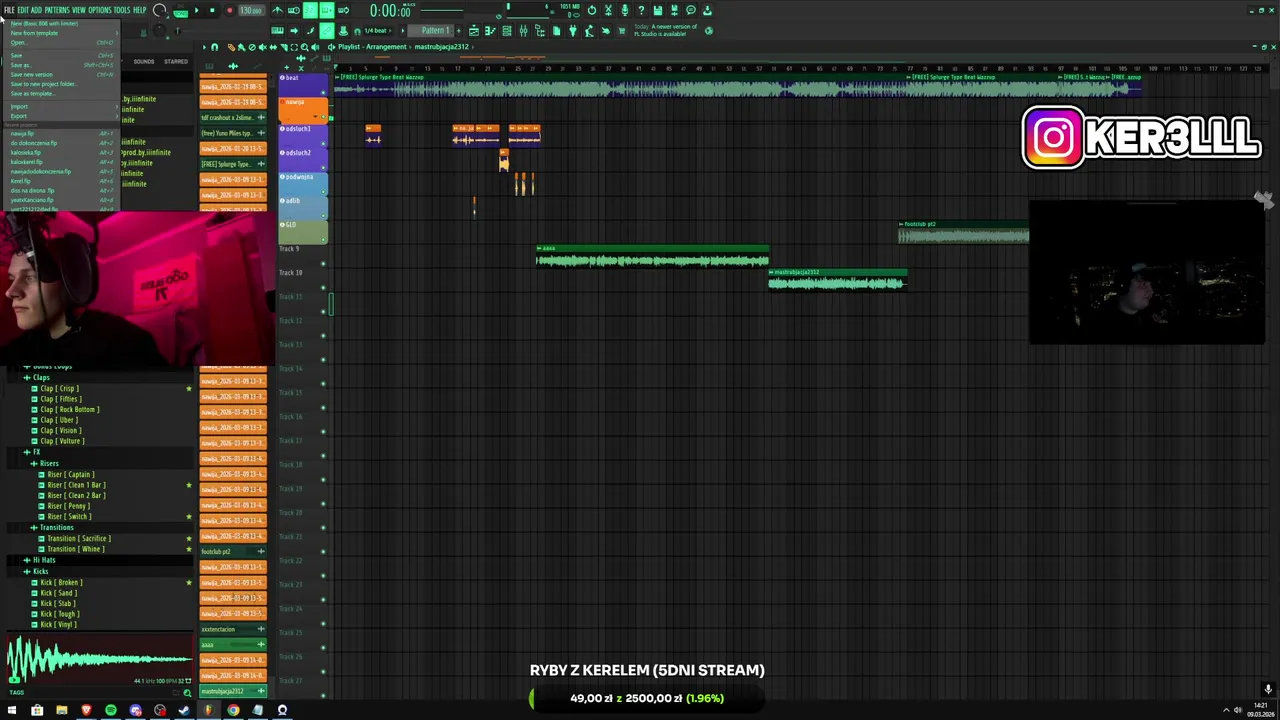This screenshot has height=720, width=1280.
Task: Open the EDIT menu
Action: point(23,10)
